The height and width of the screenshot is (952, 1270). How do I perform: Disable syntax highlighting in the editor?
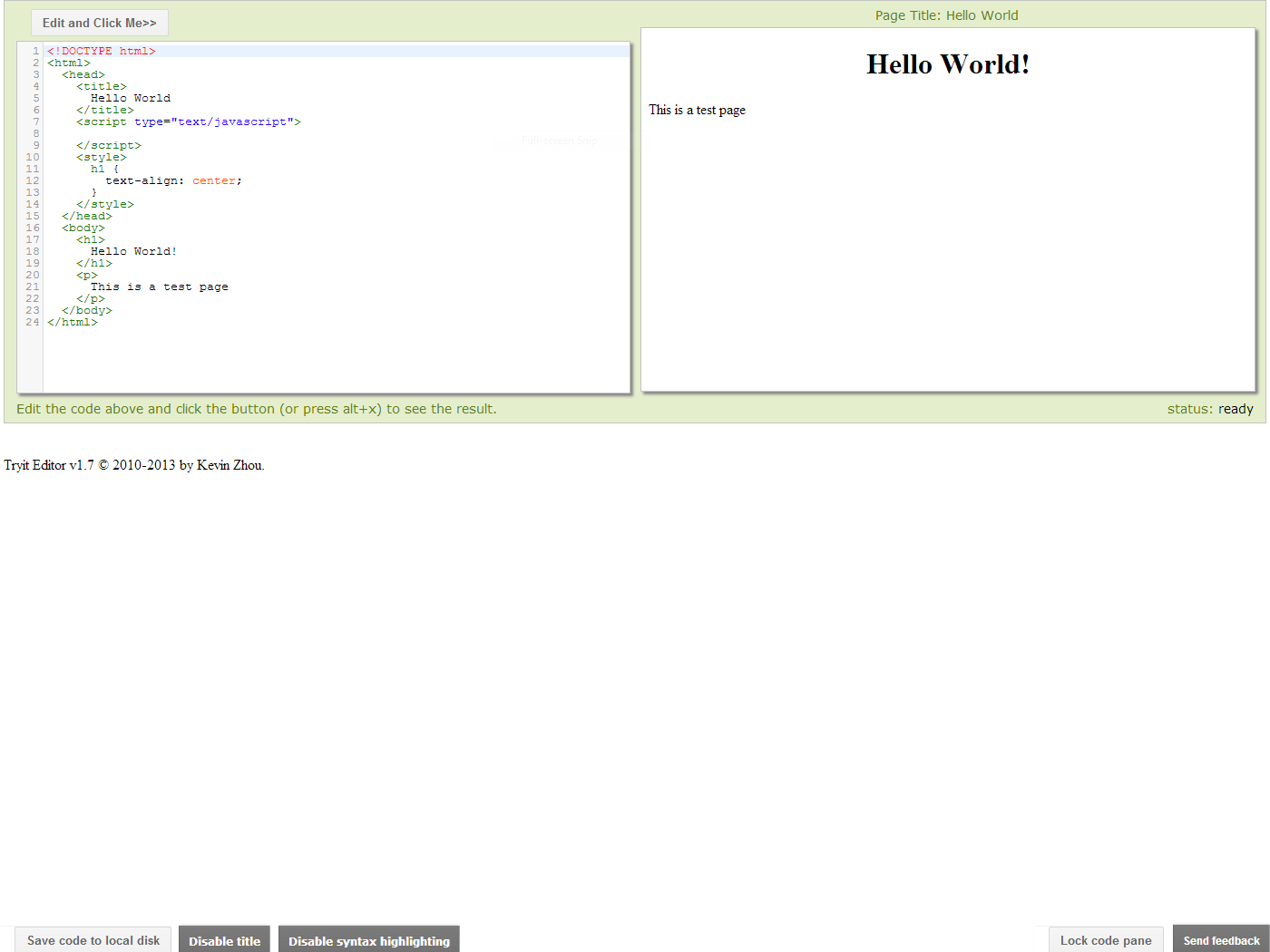point(368,940)
